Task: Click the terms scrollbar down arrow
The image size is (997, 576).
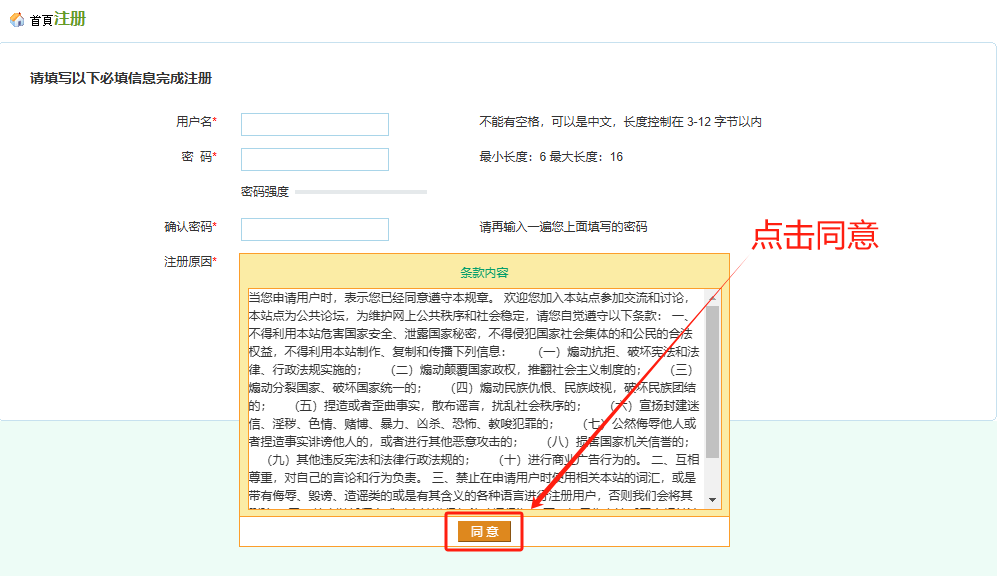Action: [712, 499]
